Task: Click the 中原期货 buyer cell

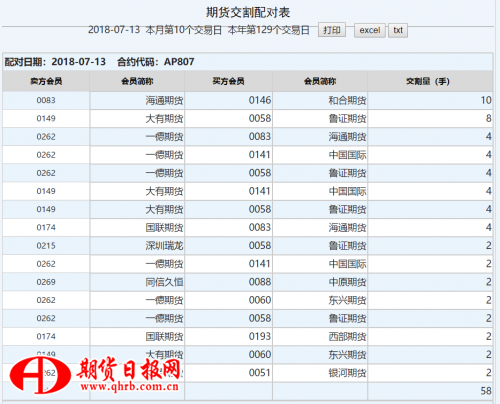Action: coord(320,282)
